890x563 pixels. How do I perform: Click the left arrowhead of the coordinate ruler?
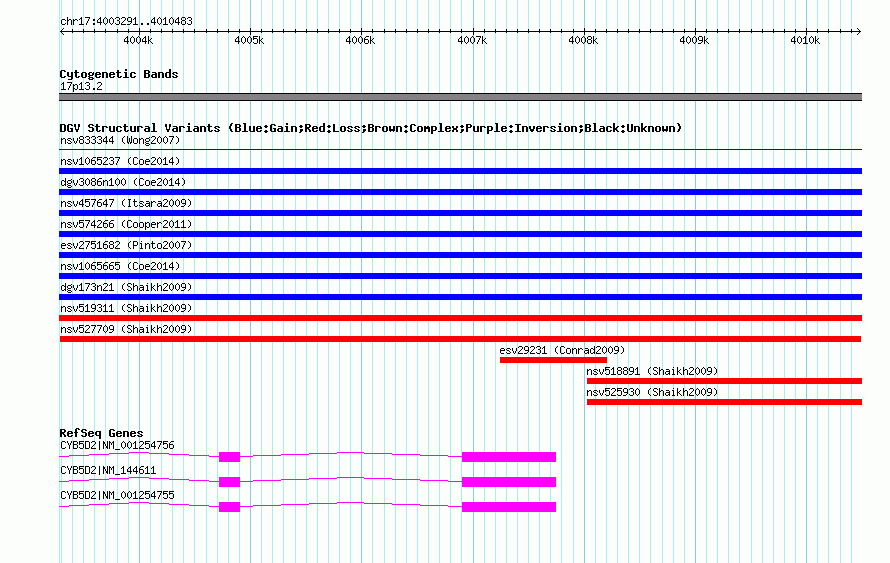[x=62, y=32]
